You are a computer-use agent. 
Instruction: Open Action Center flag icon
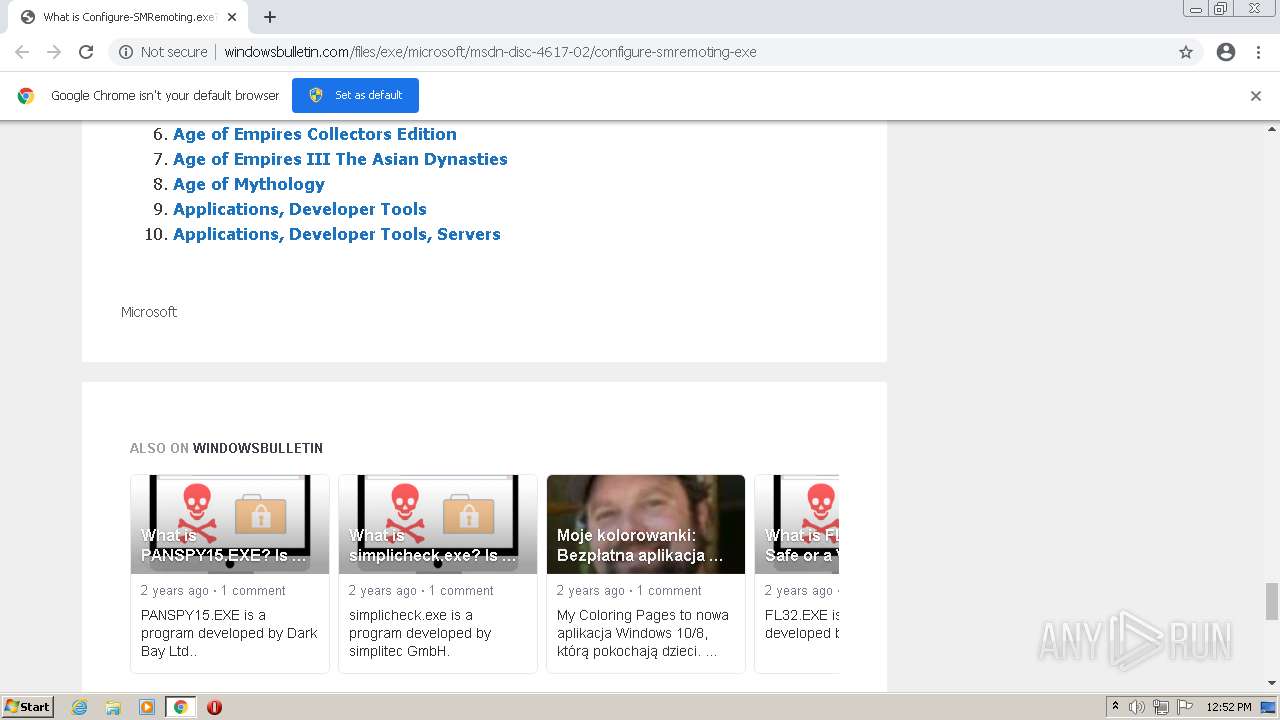pos(1183,707)
